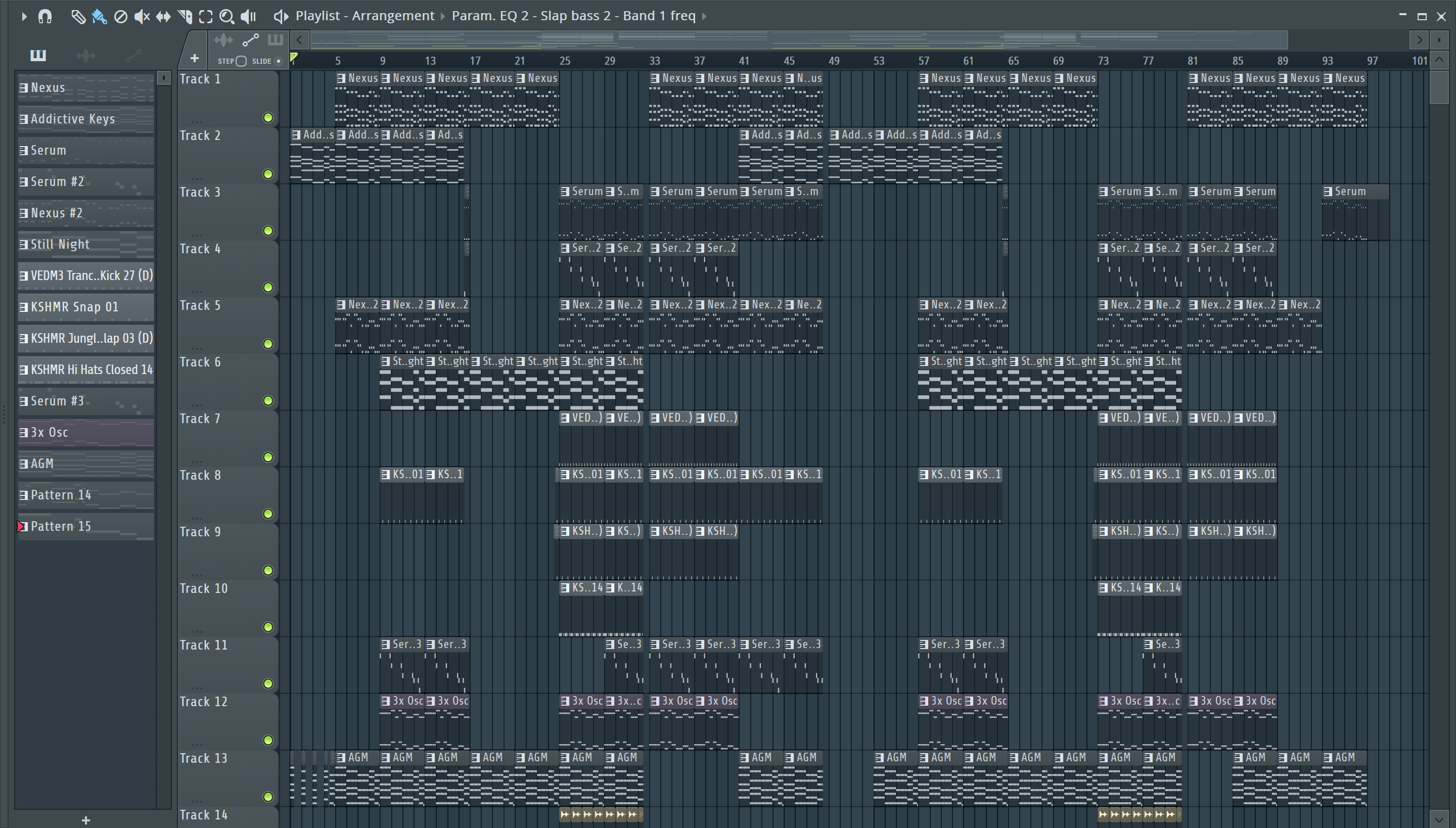Toggle the snap magnet icon
This screenshot has height=828, width=1456.
pos(45,16)
